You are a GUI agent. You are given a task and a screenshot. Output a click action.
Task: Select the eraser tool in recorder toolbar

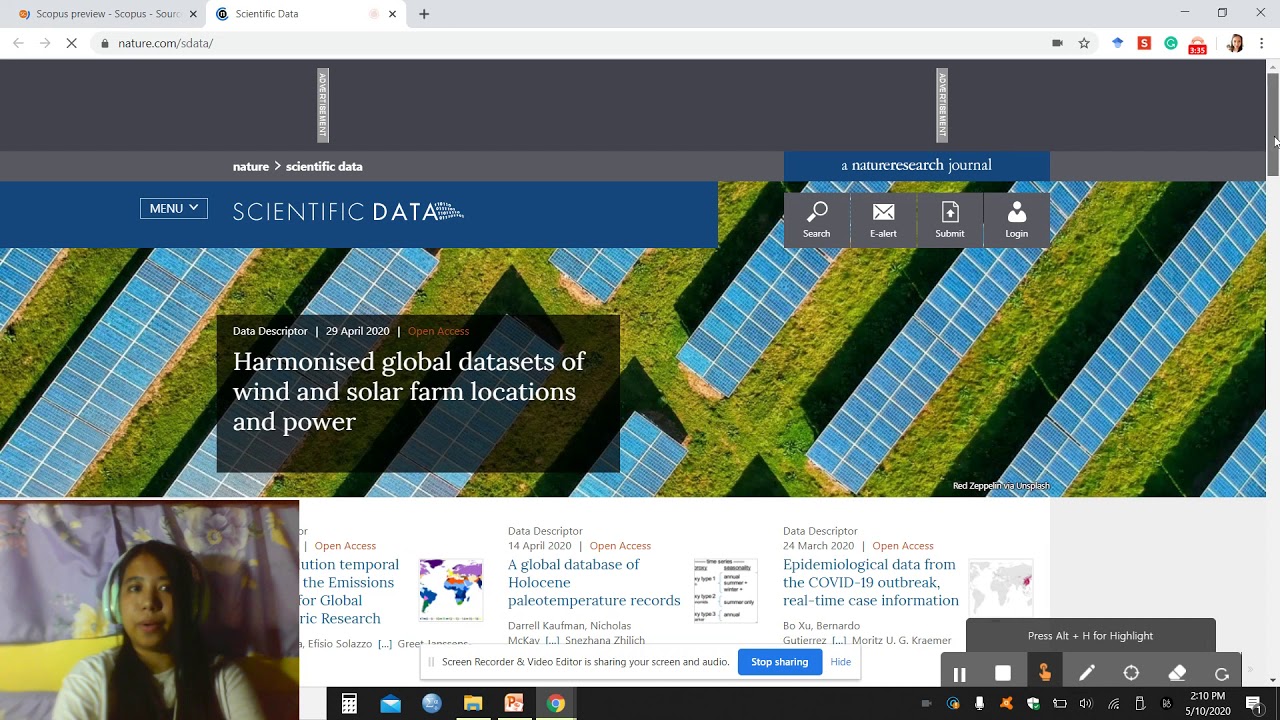pos(1177,673)
